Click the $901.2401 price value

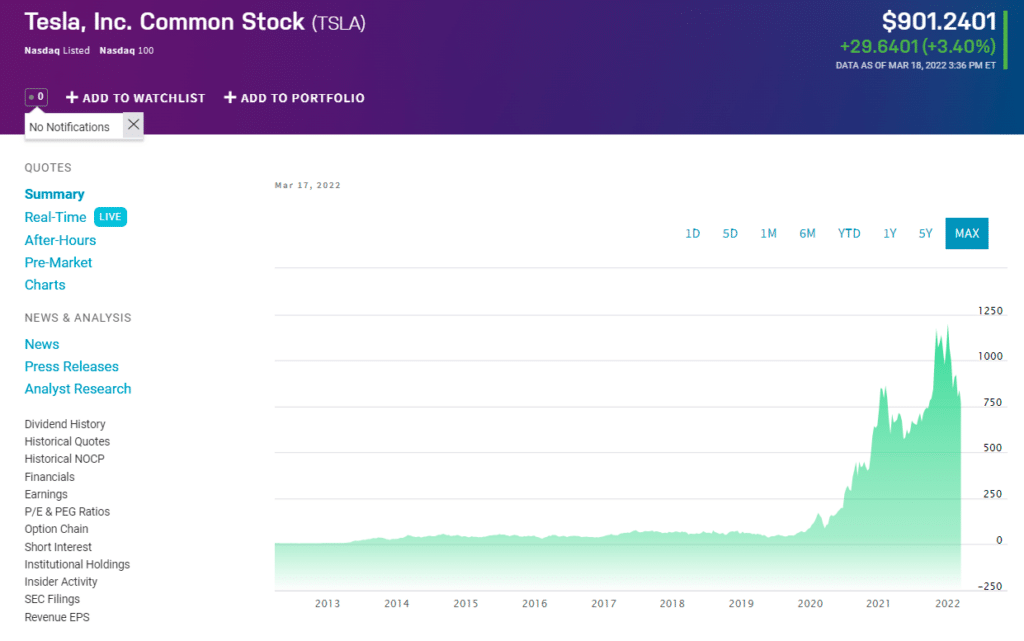tap(938, 22)
